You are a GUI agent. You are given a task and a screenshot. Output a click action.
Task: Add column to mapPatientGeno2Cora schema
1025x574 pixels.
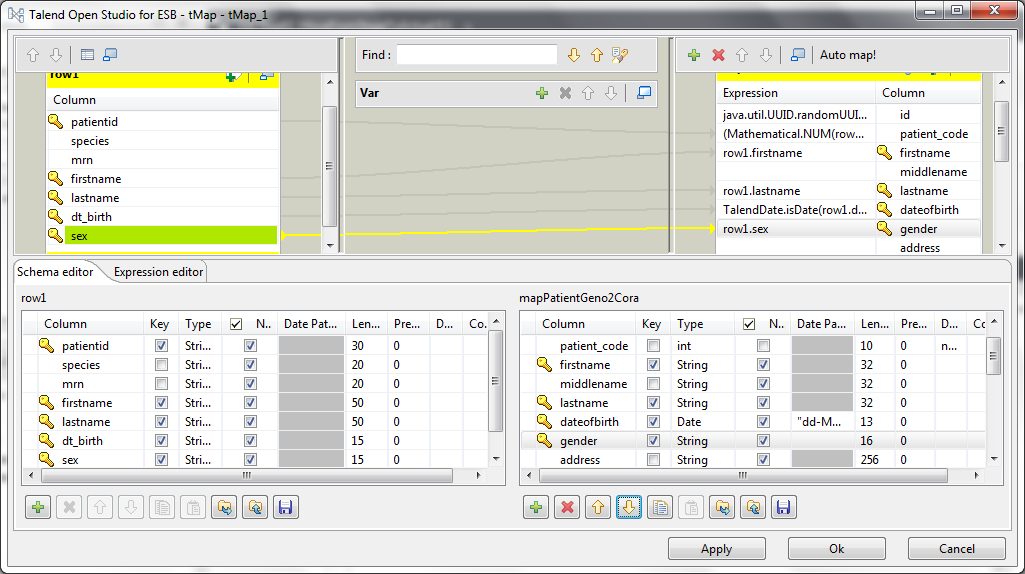coord(536,507)
